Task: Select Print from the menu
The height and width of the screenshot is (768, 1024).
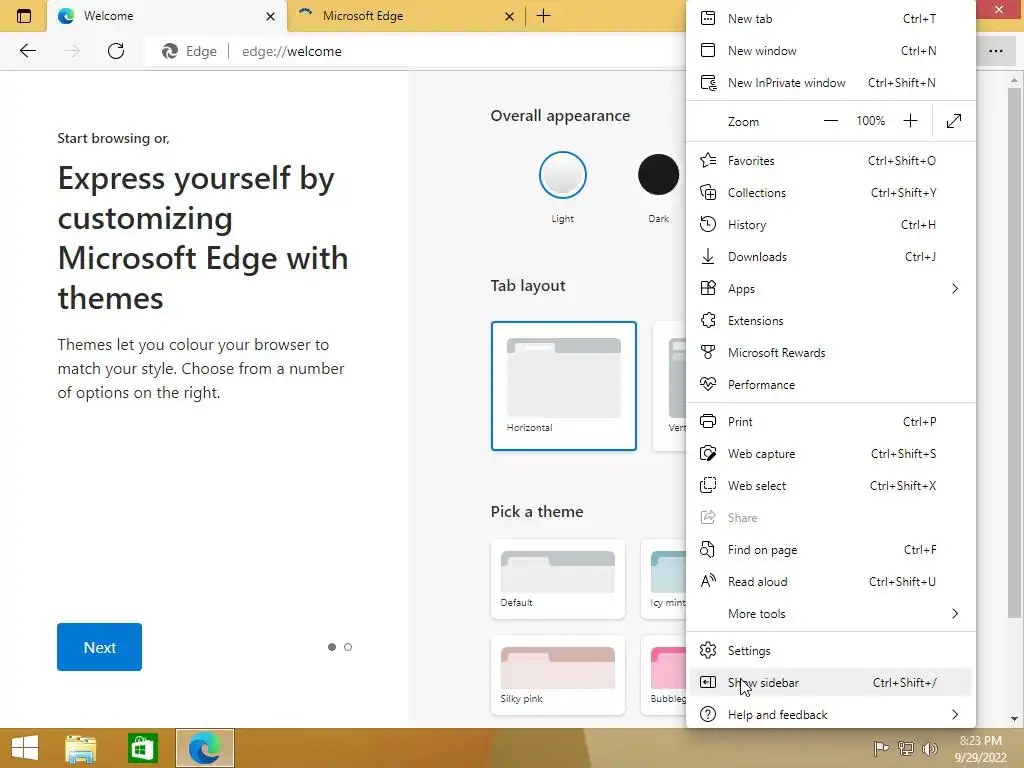Action: pos(831,421)
